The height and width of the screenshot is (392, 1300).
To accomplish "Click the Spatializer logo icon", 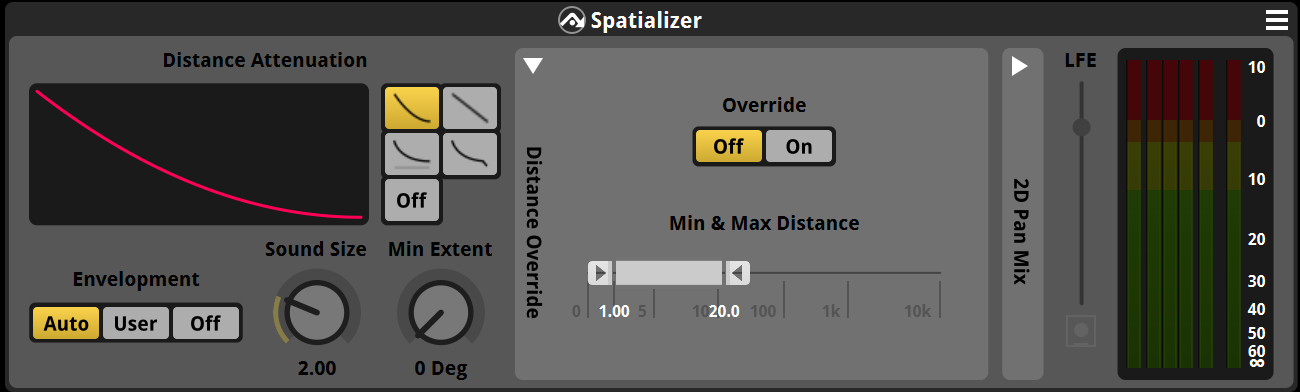I will click(571, 20).
